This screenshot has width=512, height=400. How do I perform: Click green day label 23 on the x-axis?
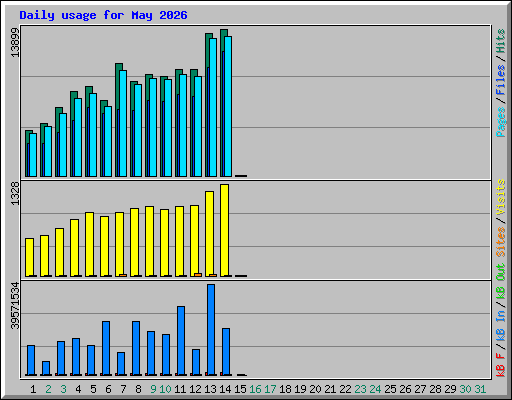click(360, 389)
